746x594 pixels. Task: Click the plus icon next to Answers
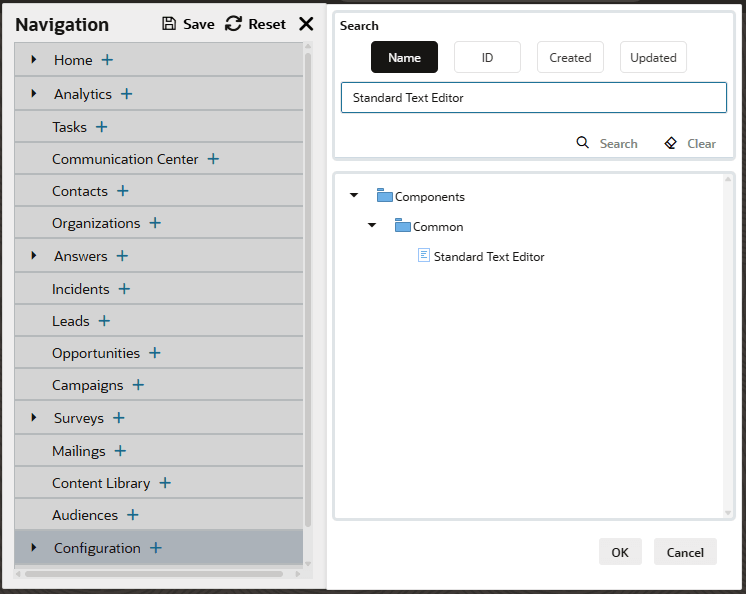coord(122,256)
